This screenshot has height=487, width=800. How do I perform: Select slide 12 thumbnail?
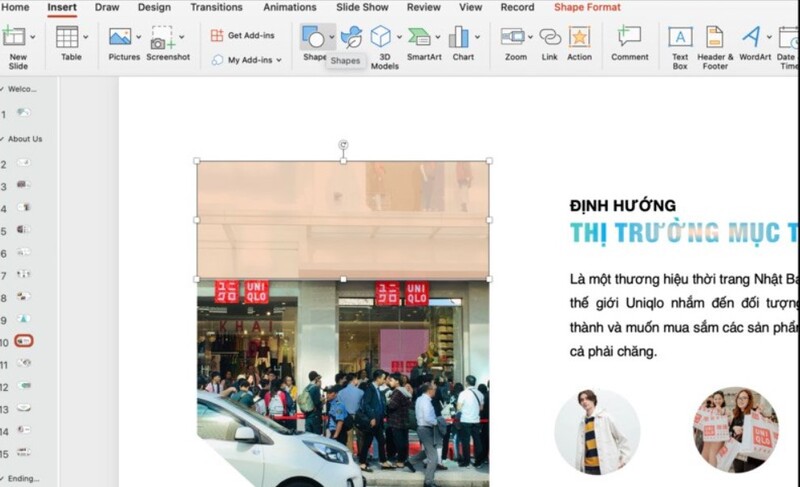[23, 386]
